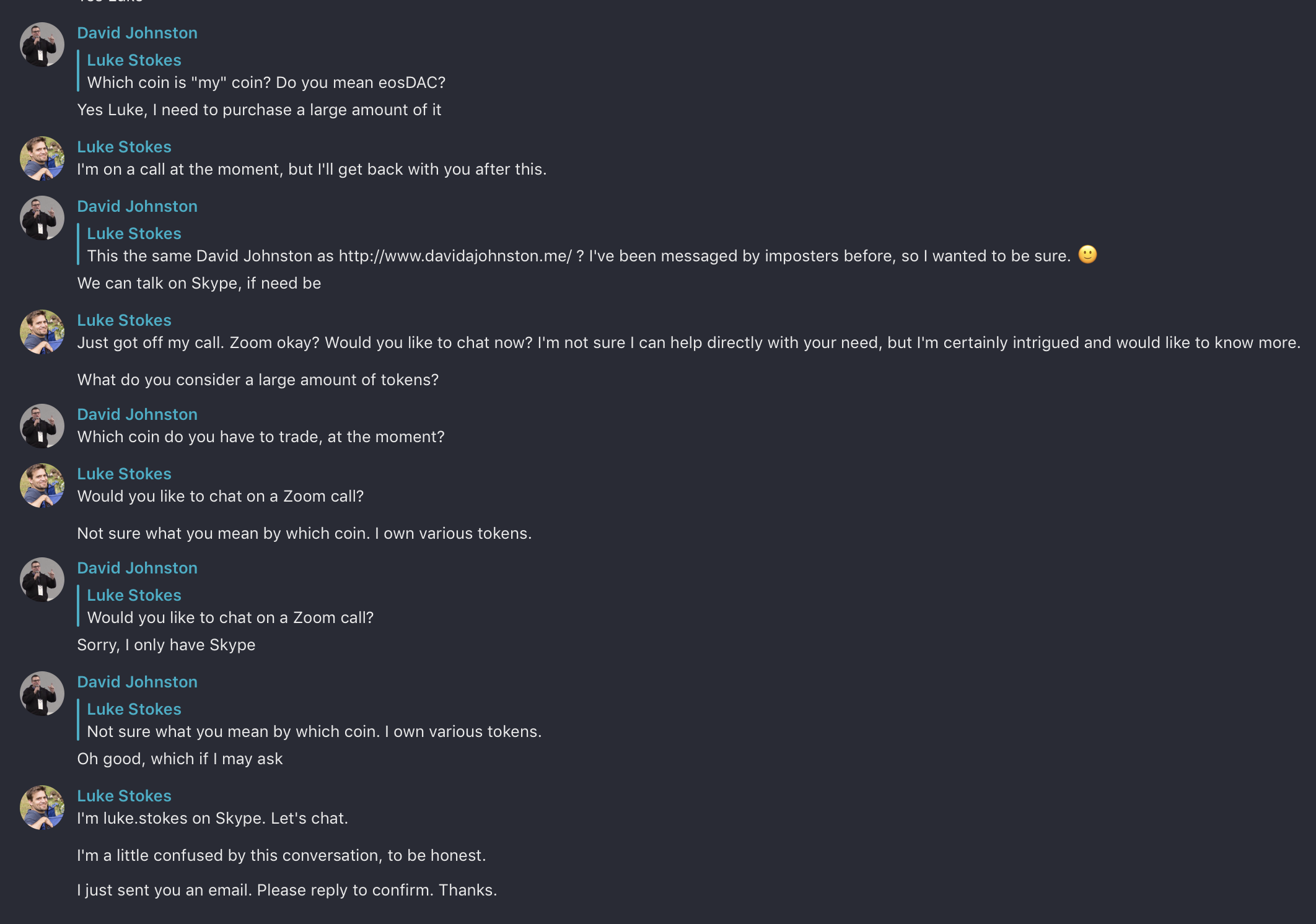Click Luke Stokes' avatar beside the luke.stokes Skype message
The image size is (1316, 924).
(42, 808)
